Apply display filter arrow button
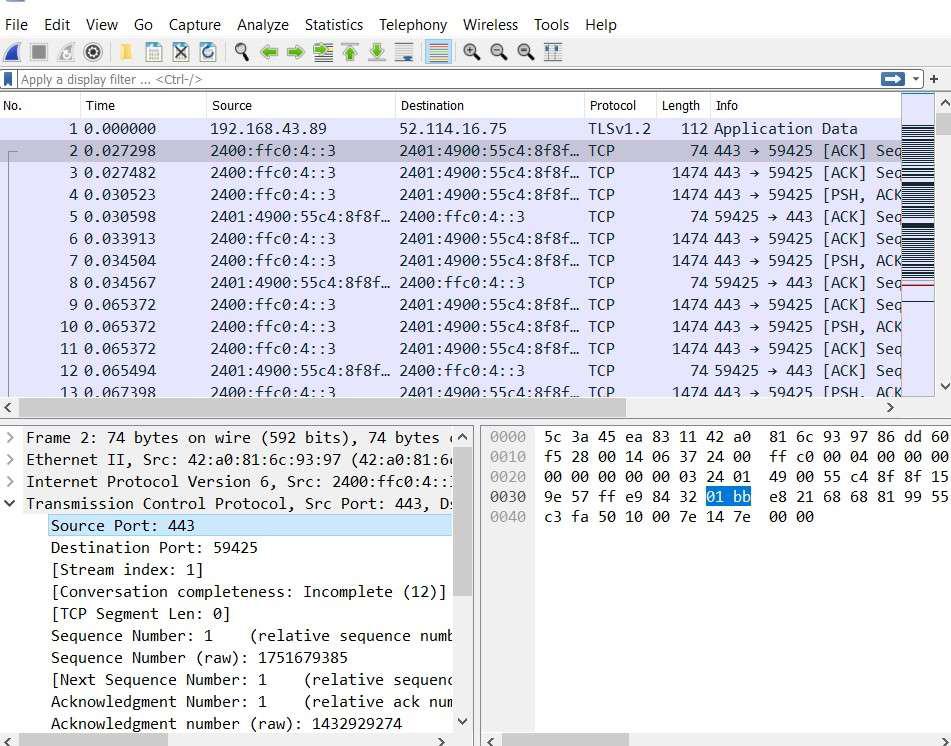 [x=892, y=79]
